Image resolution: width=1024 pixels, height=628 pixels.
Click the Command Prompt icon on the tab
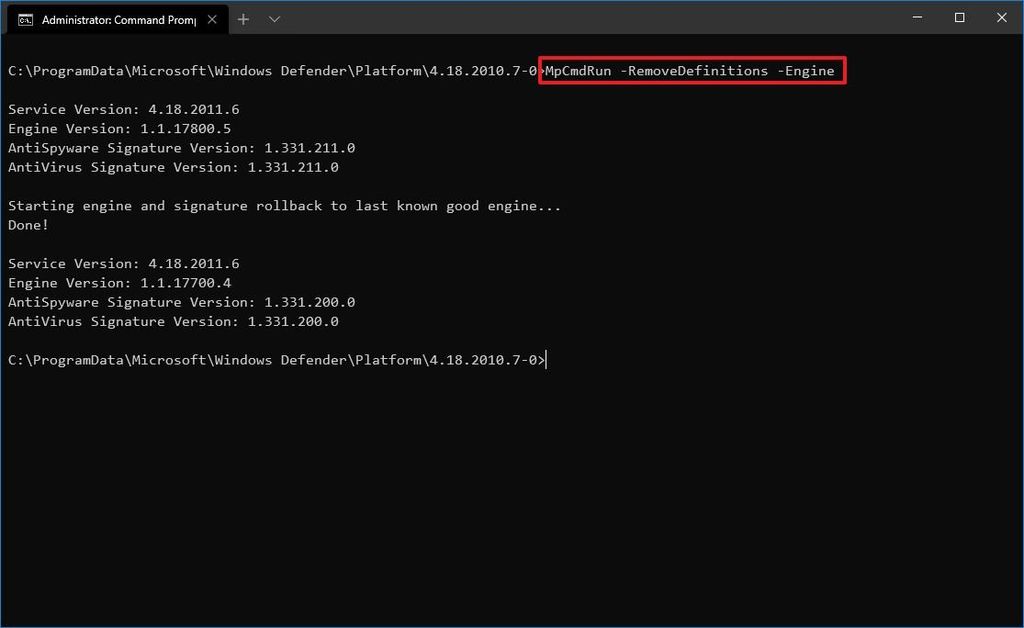(27, 18)
